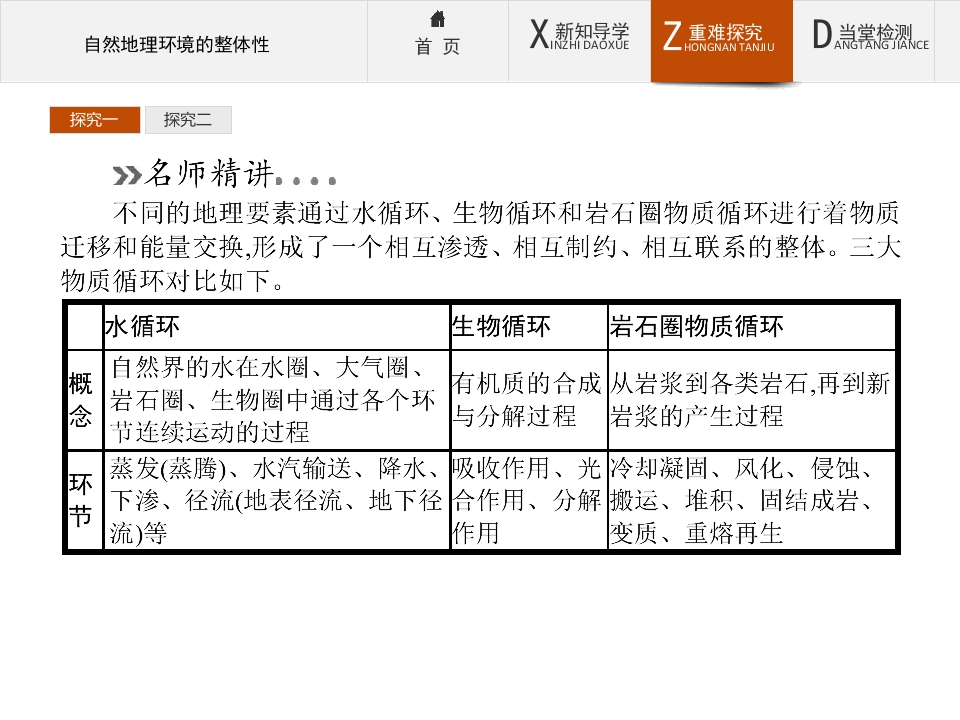The width and height of the screenshot is (960, 720).
Task: Open the 新知导学 section tab
Action: tap(579, 41)
